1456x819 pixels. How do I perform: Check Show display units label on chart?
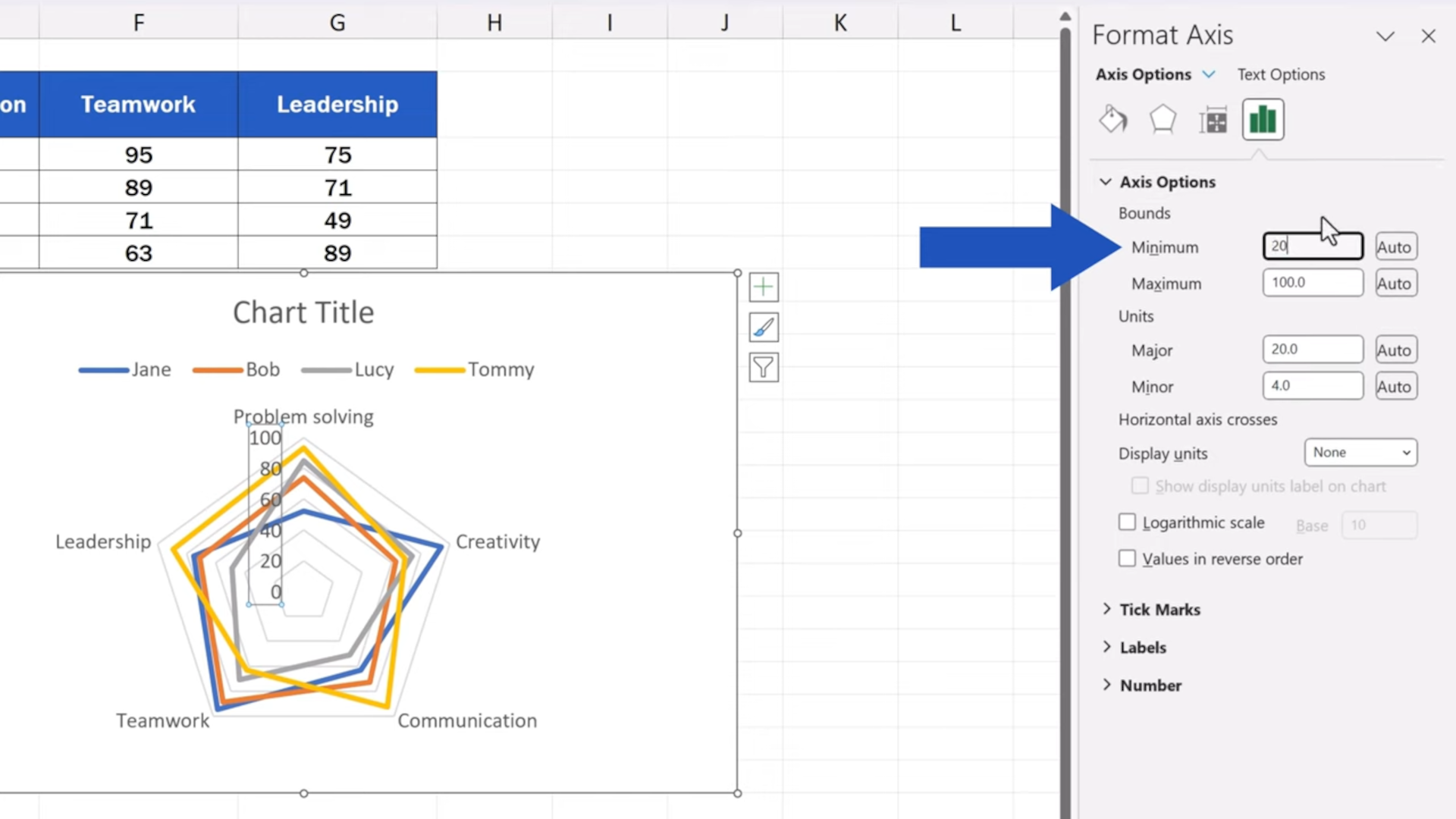(1140, 485)
